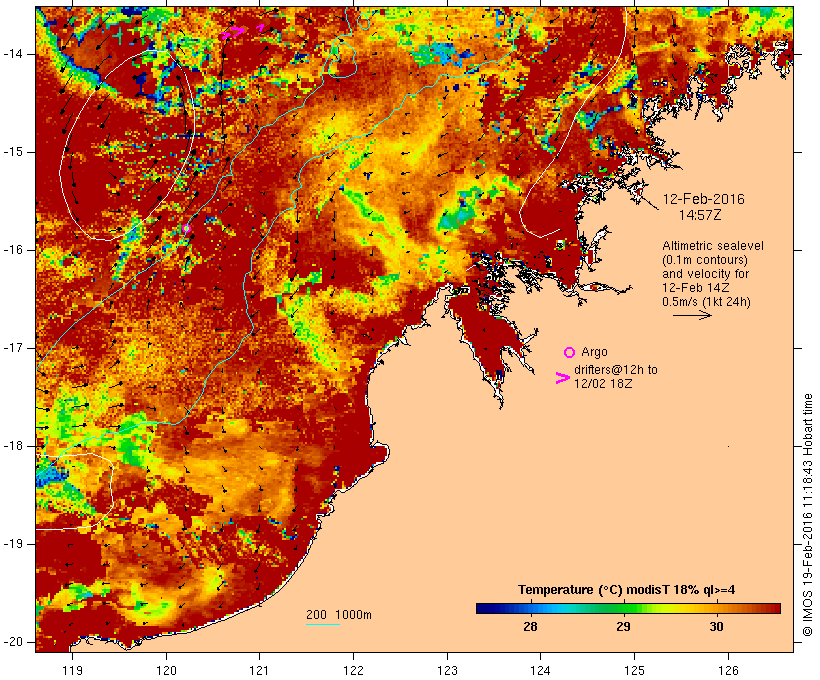Click the '12/02 18Z' legend text
Viewport: 820px width, 680px height.
click(603, 383)
